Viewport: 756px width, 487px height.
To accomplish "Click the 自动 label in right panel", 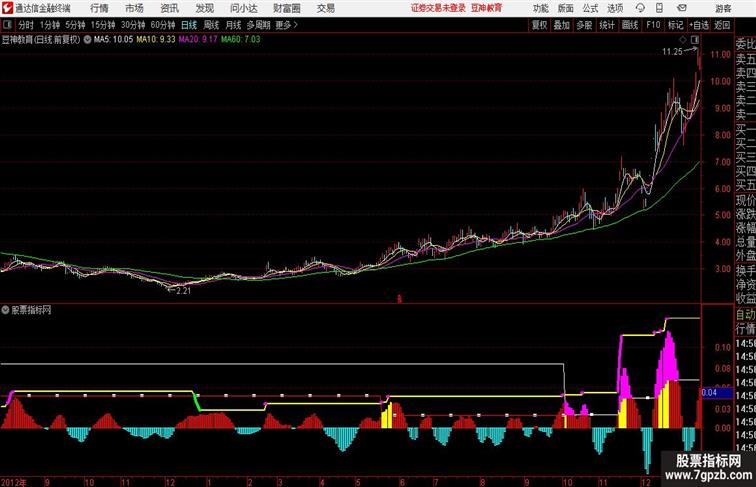I will click(x=745, y=315).
